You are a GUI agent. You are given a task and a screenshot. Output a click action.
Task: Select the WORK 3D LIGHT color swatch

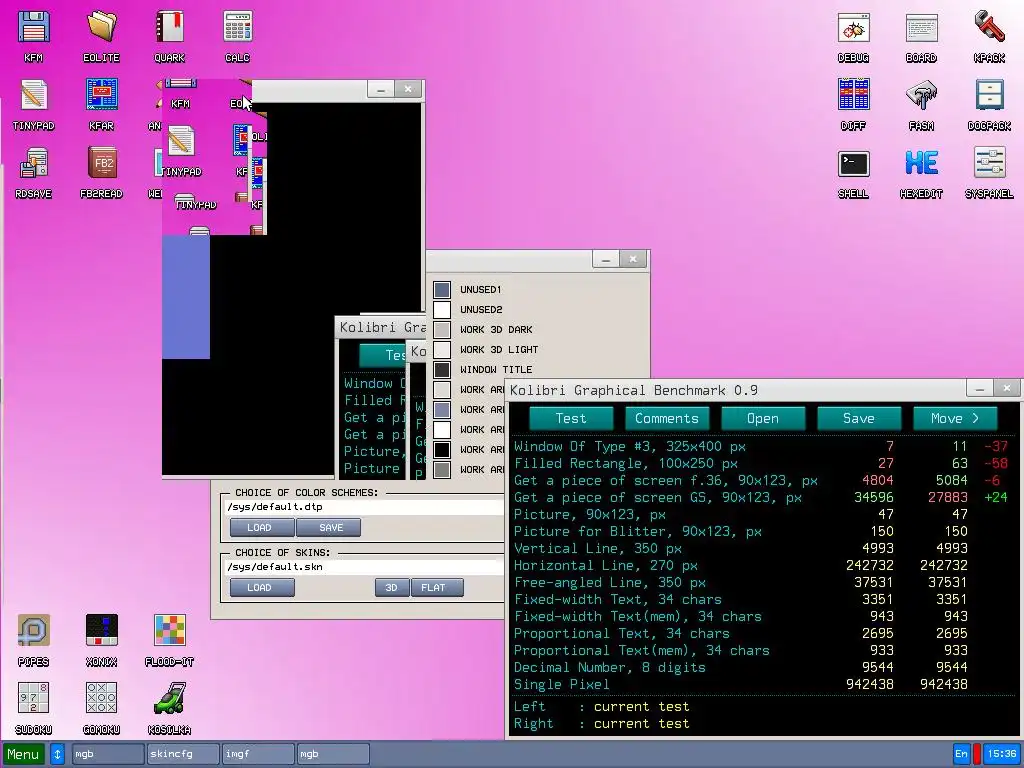(442, 349)
